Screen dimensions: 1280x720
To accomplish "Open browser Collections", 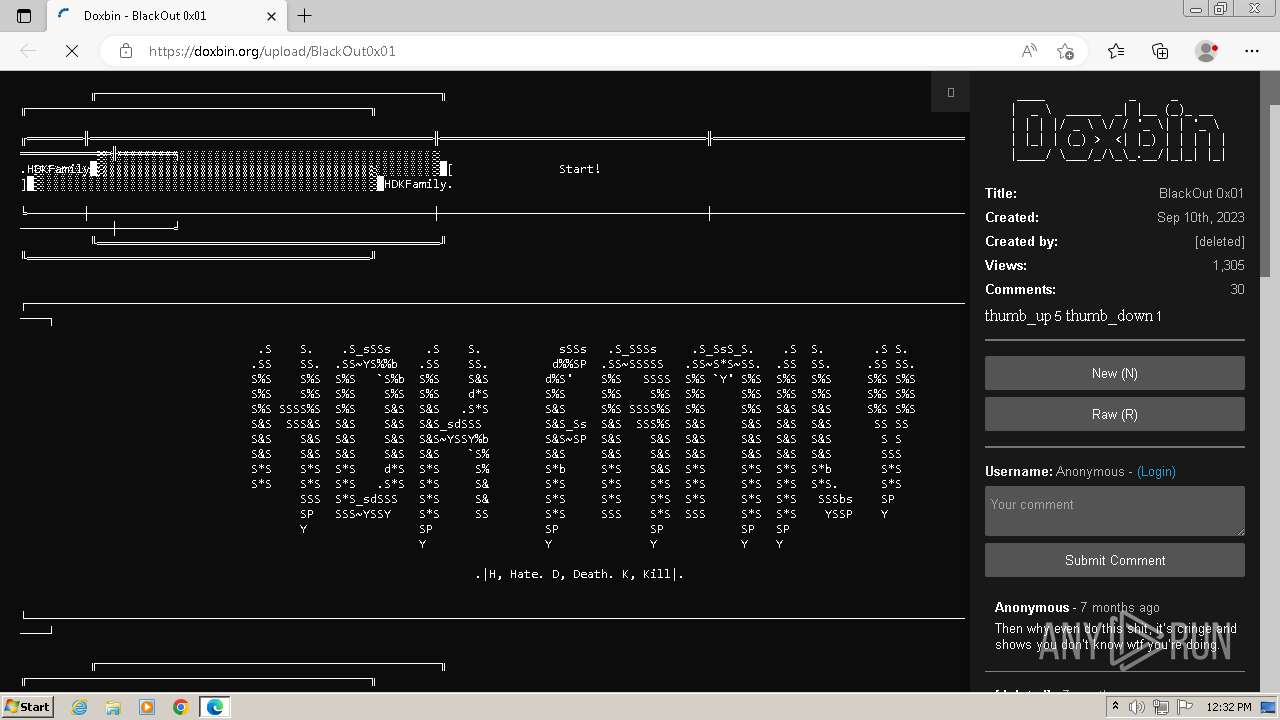I will point(1160,51).
